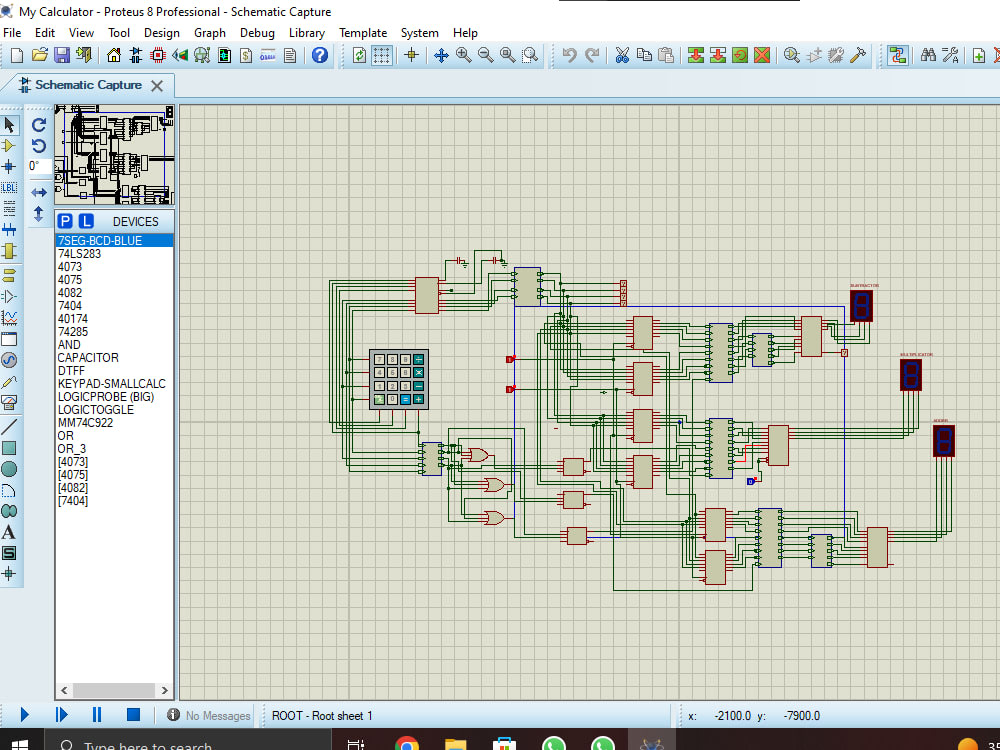Switch to the Schematic Capture tab
Viewport: 1000px width, 750px height.
(x=88, y=85)
